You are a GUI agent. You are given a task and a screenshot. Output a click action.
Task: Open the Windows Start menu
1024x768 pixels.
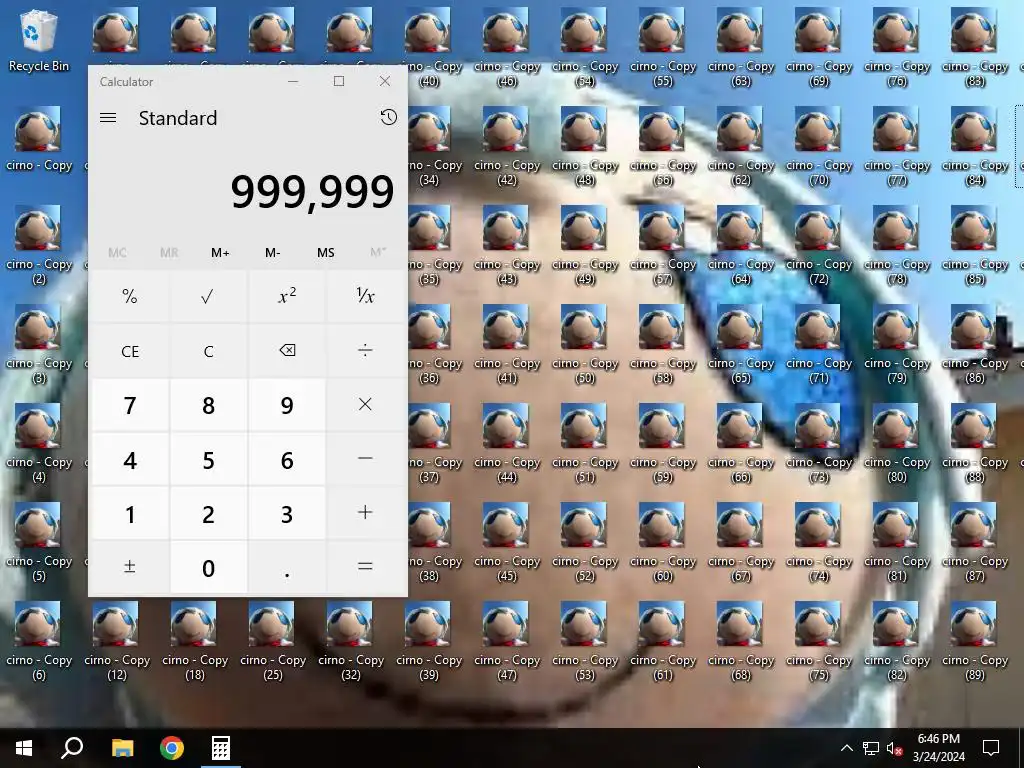click(24, 748)
